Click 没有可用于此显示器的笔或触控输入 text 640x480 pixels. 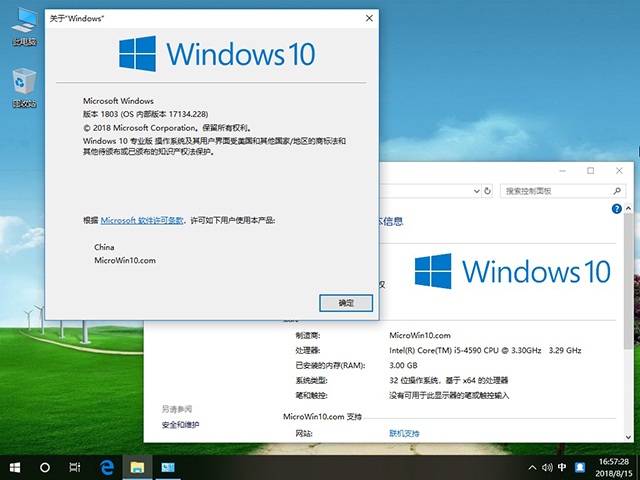click(x=449, y=396)
